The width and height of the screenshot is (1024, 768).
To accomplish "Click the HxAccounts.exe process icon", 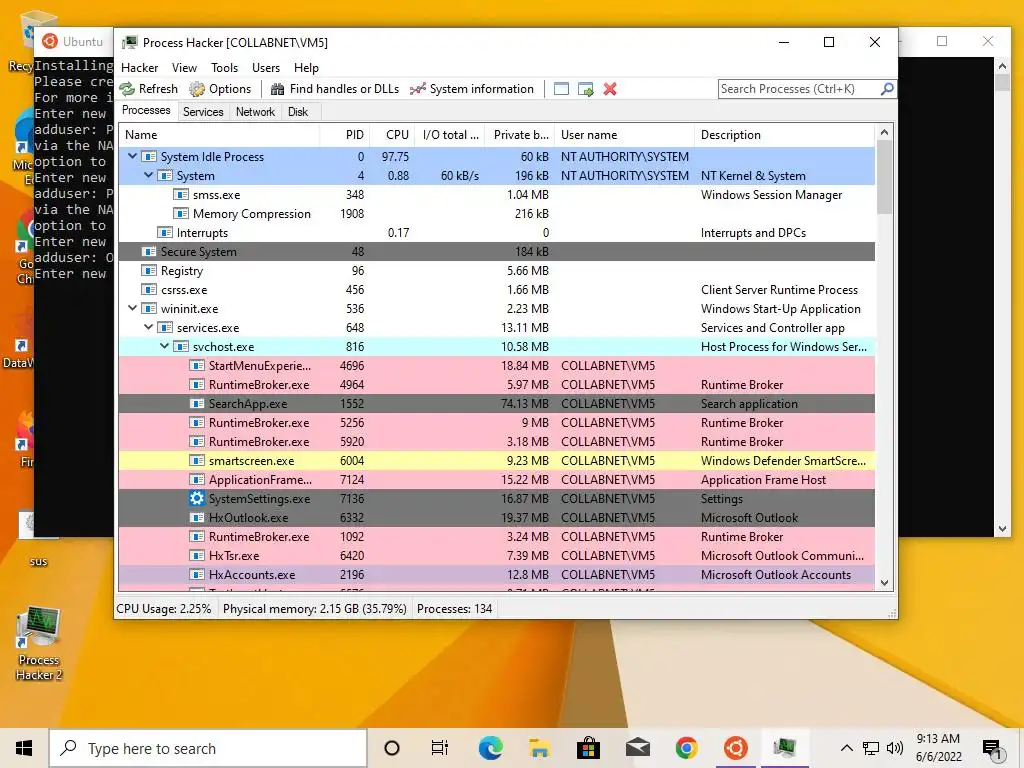I will point(197,575).
